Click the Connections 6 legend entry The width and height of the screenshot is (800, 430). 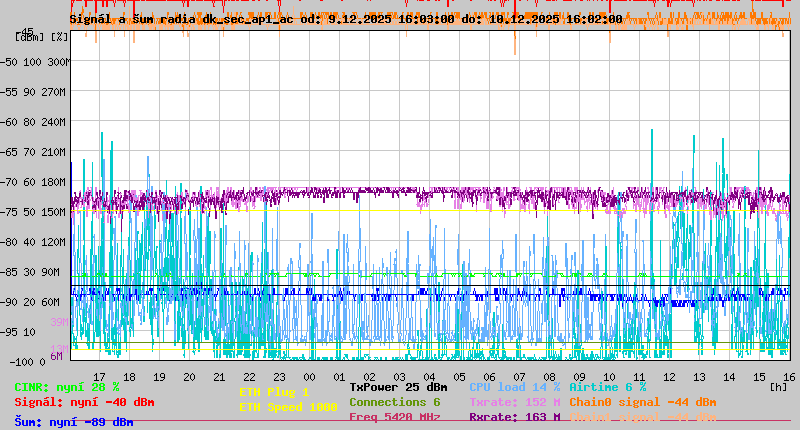(394, 402)
